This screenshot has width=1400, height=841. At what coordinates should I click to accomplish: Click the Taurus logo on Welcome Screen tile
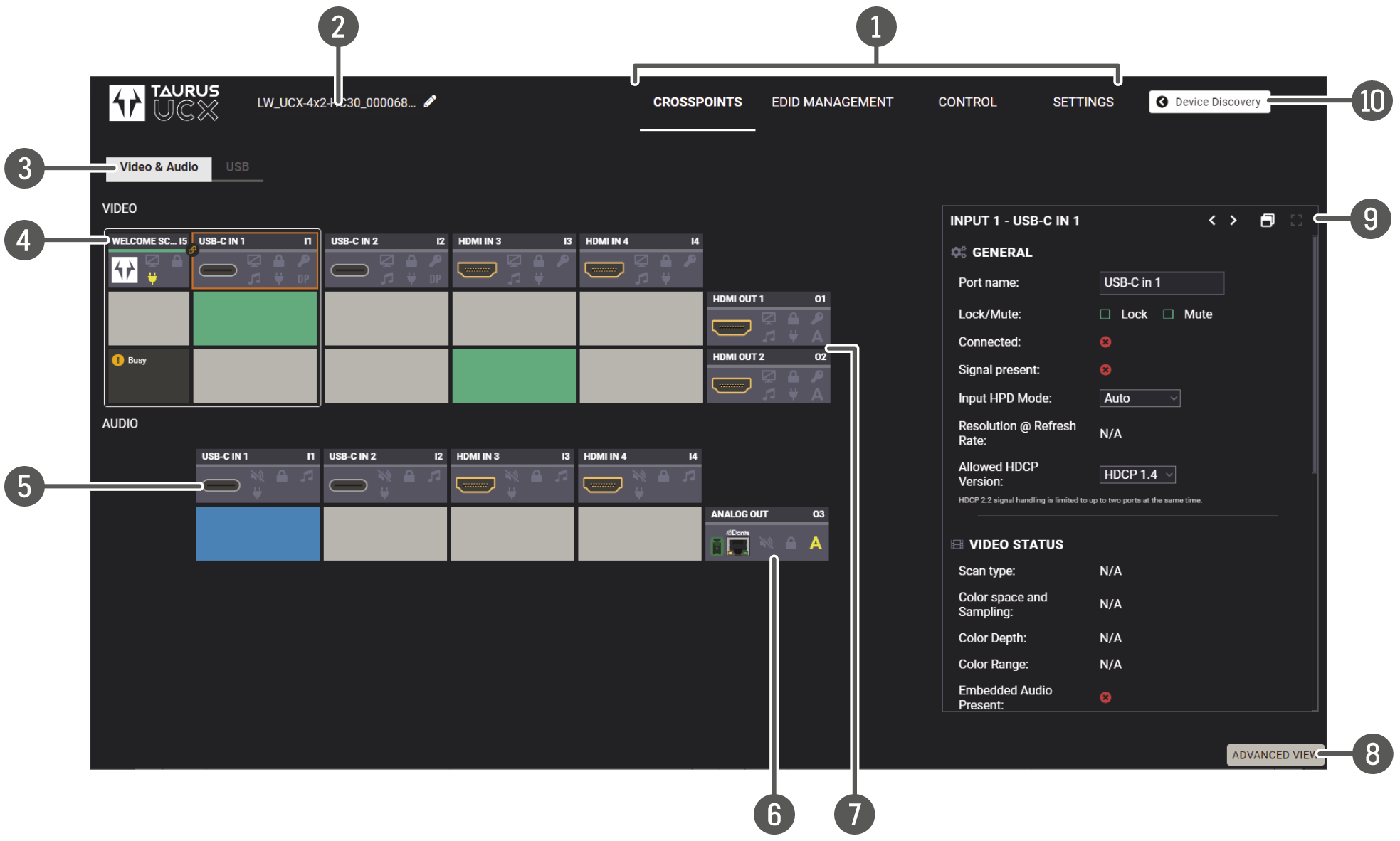tap(125, 270)
